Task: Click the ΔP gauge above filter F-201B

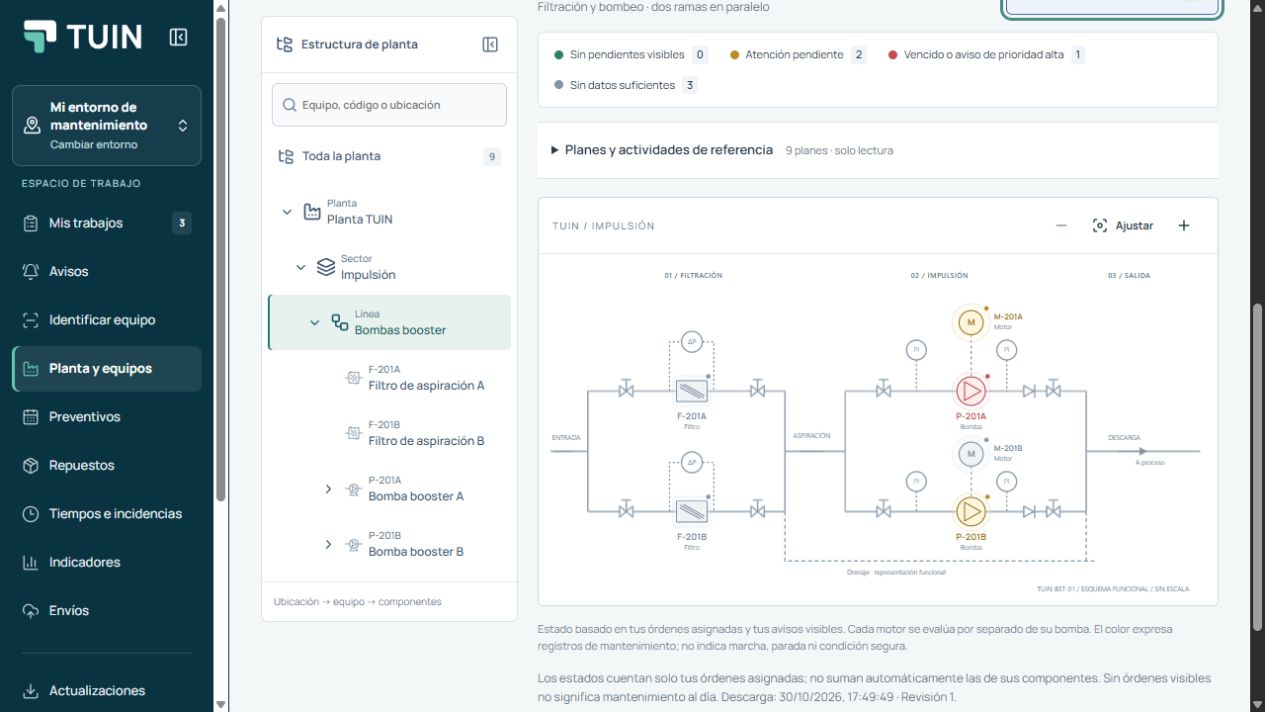Action: (692, 462)
